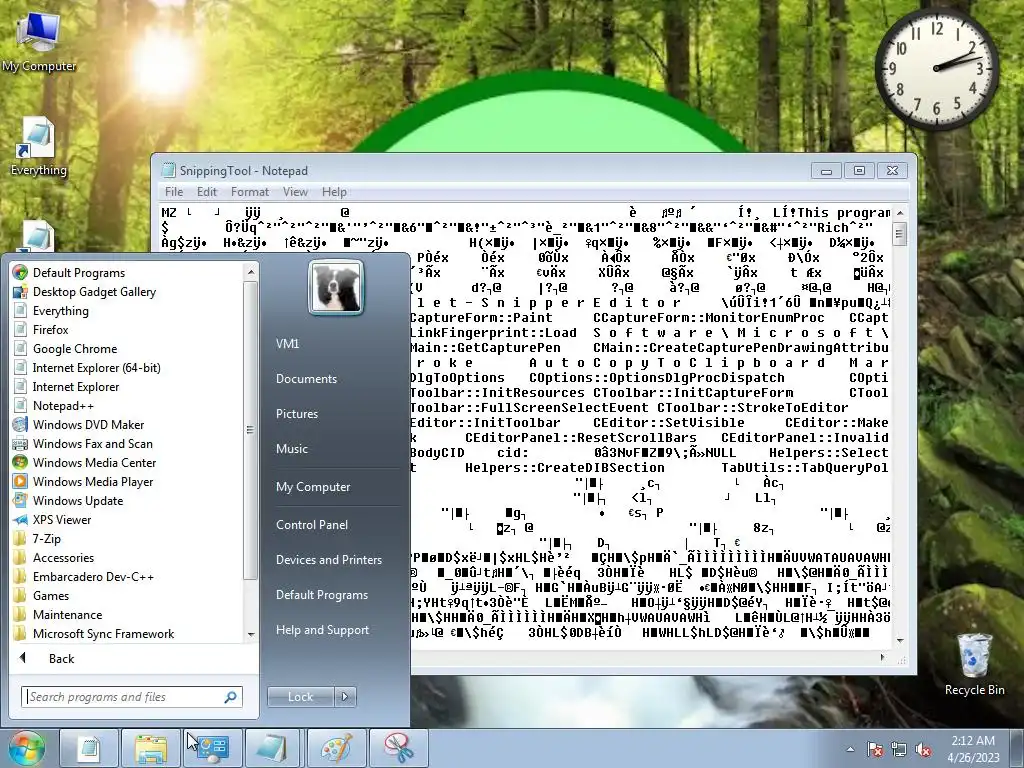Click the Notepad scroll-down arrow
The height and width of the screenshot is (768, 1024).
click(x=899, y=641)
